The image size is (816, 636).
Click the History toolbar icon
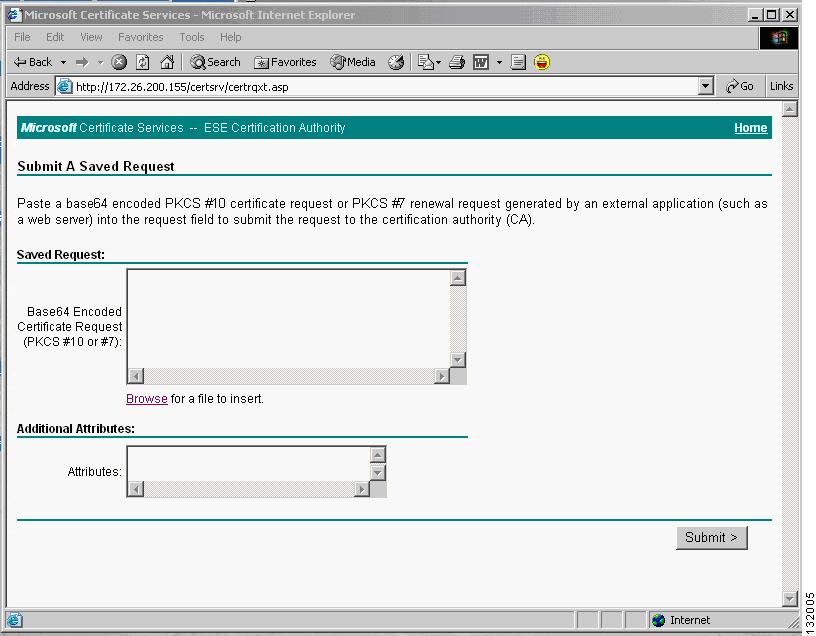point(396,62)
